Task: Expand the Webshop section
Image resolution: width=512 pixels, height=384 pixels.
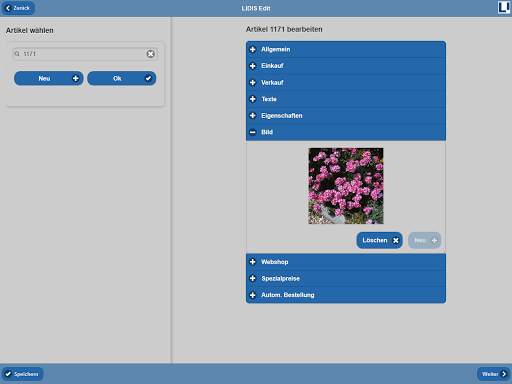Action: (x=346, y=262)
